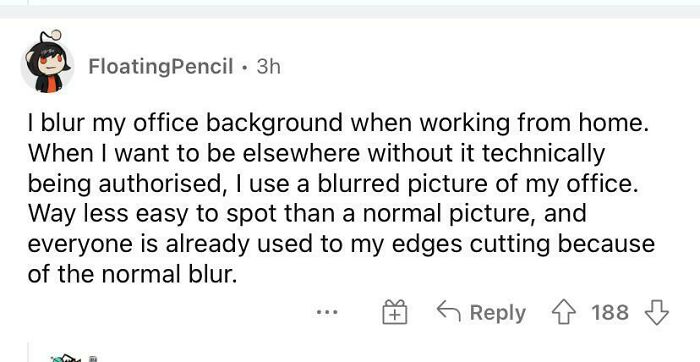700x362 pixels.
Task: Click the word "authorised" in the comment
Action: click(160, 183)
